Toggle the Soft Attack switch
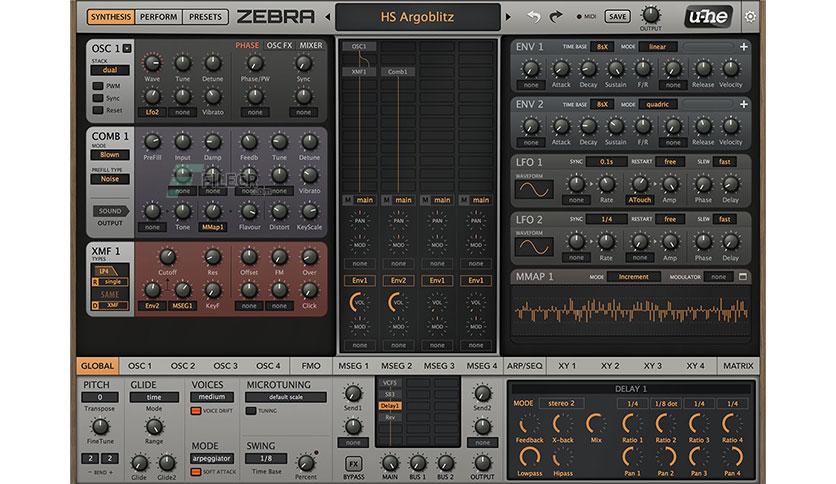 pos(196,472)
